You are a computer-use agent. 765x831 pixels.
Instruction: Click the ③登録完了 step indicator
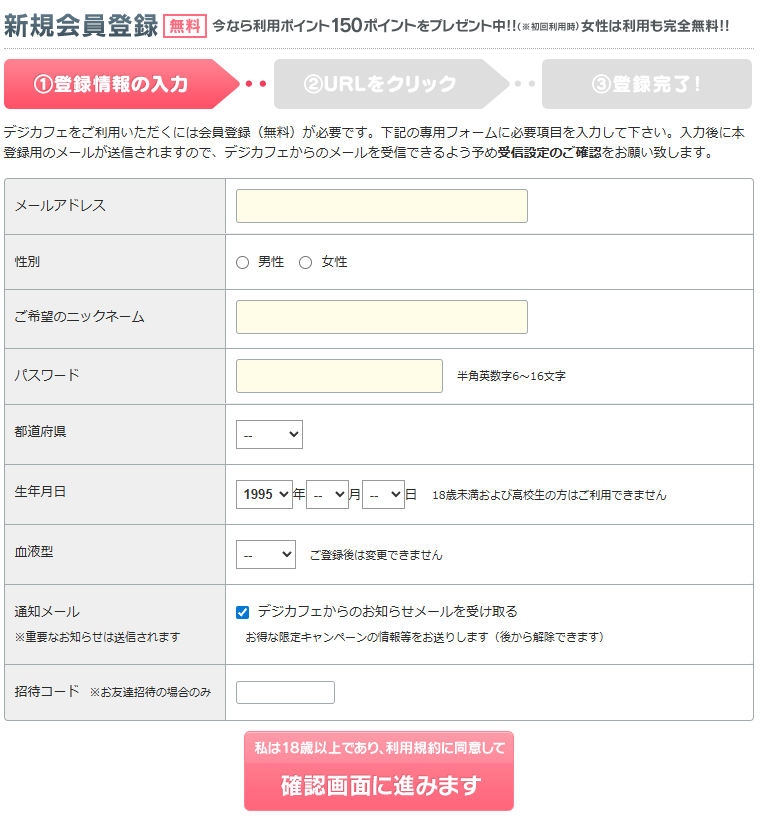[644, 85]
